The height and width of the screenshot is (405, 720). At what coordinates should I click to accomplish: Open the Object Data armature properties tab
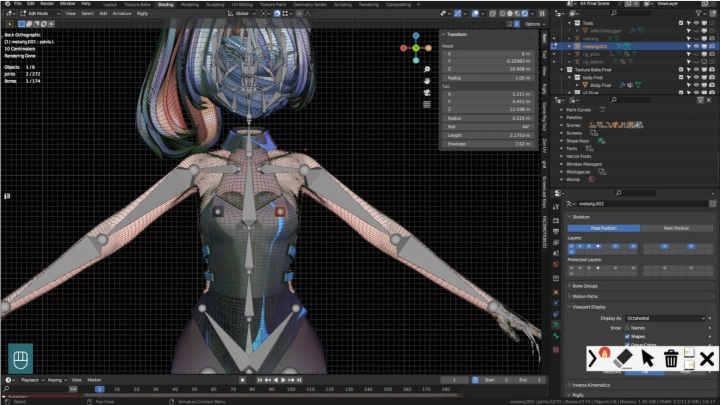556,325
